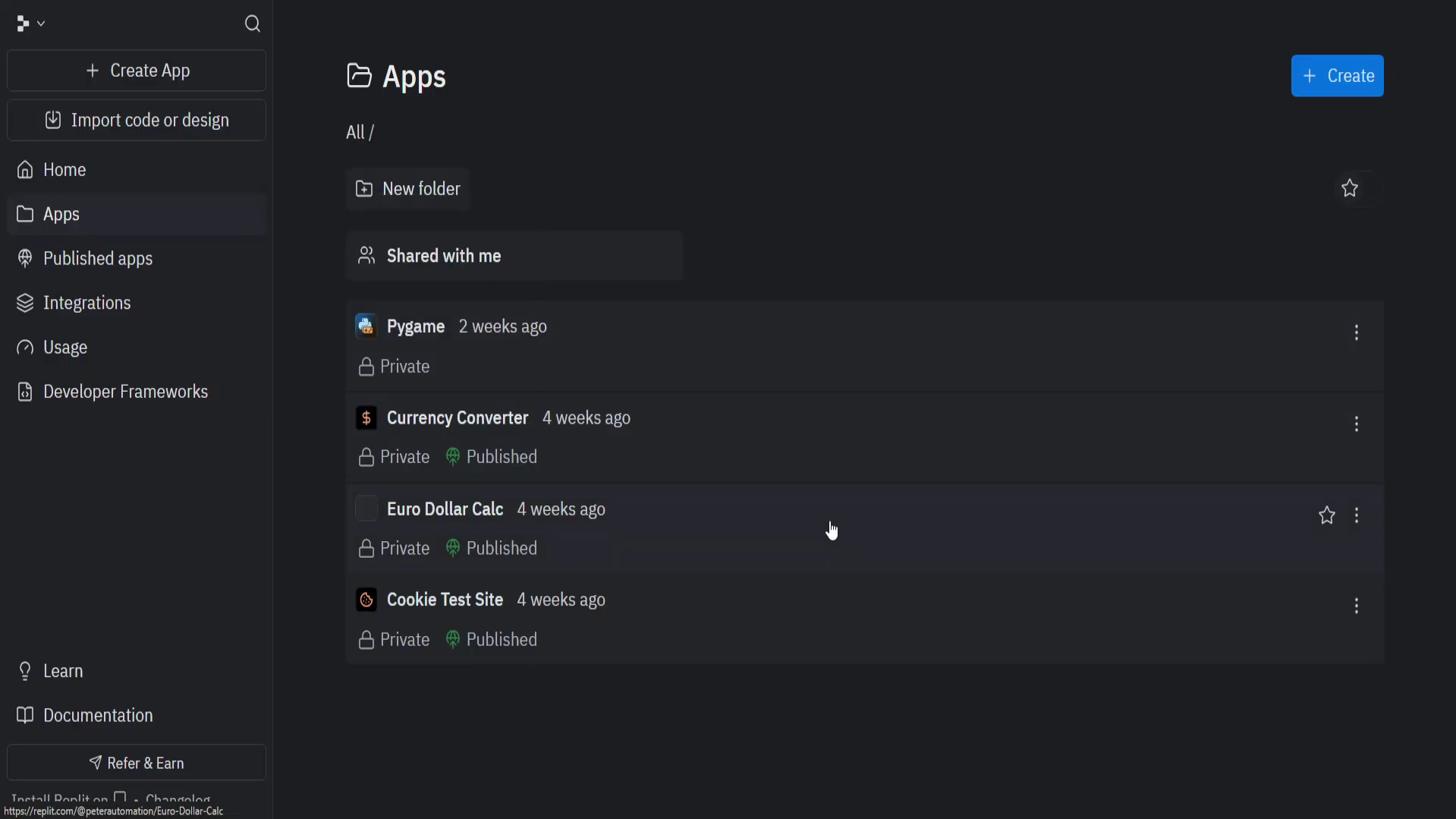Click the Learn lightbulb icon
The width and height of the screenshot is (1456, 819).
[25, 672]
